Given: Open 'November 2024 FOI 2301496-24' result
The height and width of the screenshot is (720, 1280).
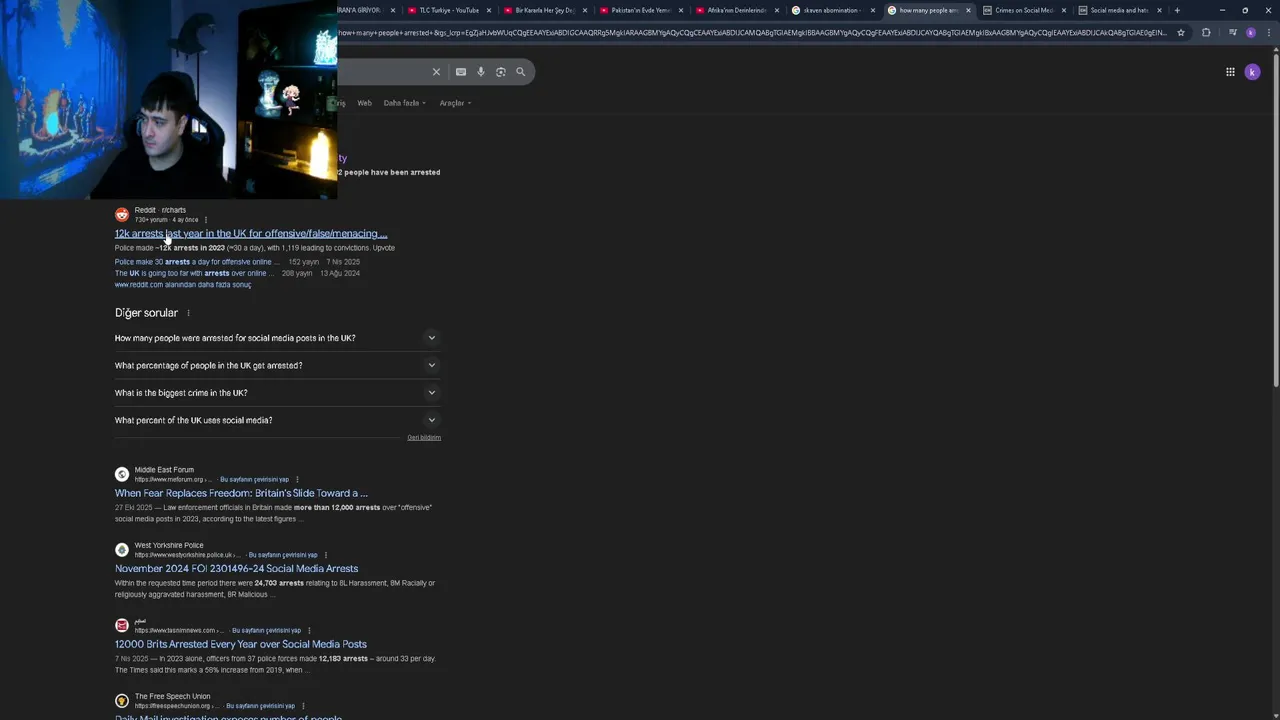Looking at the screenshot, I should [x=236, y=569].
